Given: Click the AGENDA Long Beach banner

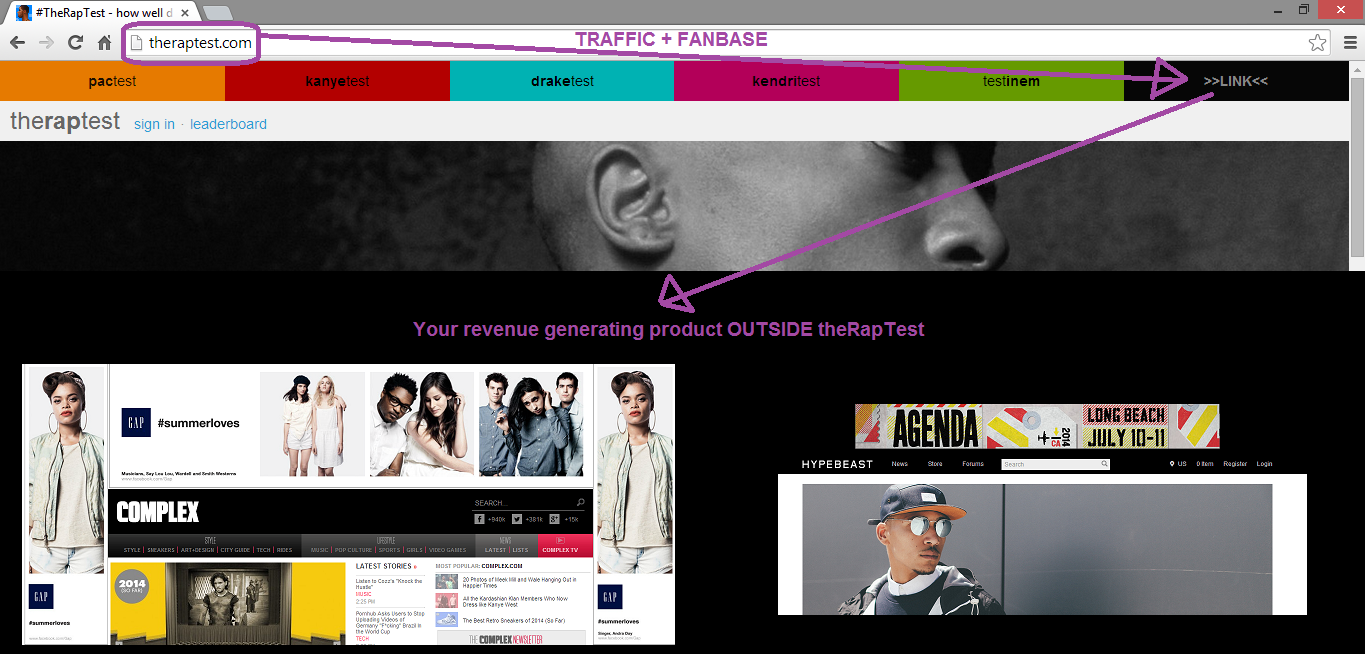Looking at the screenshot, I should tap(1037, 426).
